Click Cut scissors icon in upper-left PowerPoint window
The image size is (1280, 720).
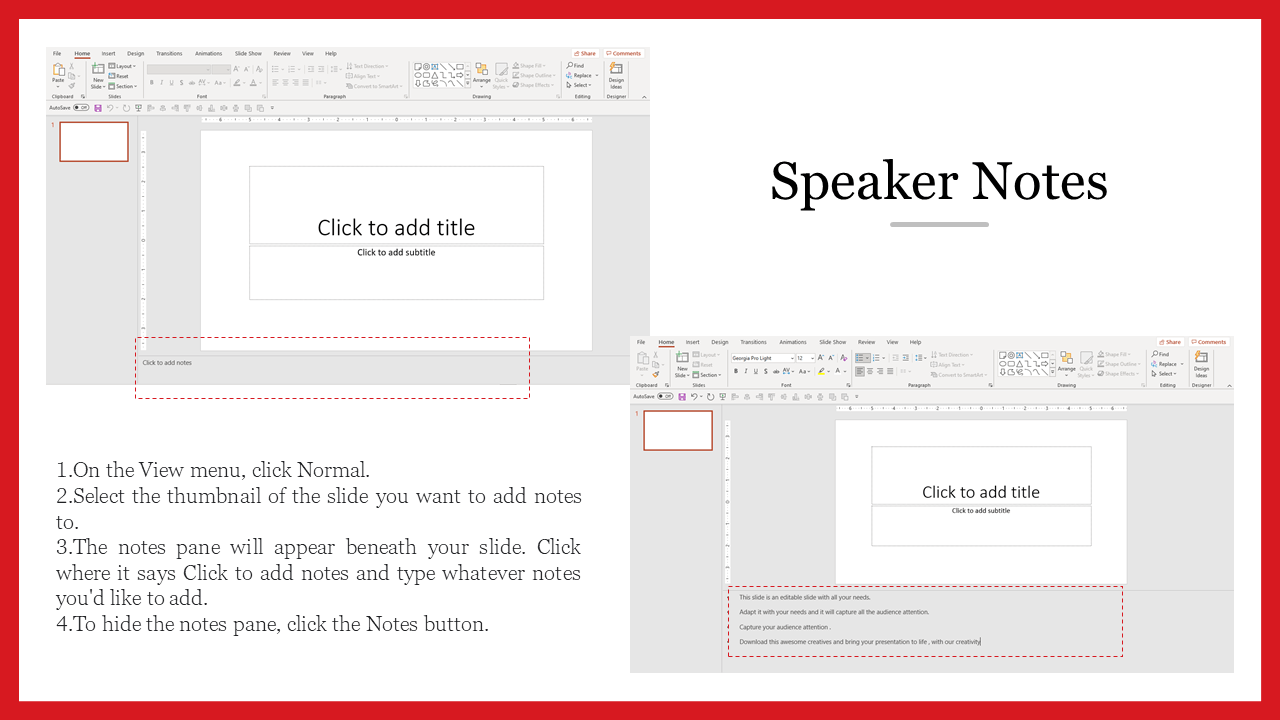pos(72,66)
